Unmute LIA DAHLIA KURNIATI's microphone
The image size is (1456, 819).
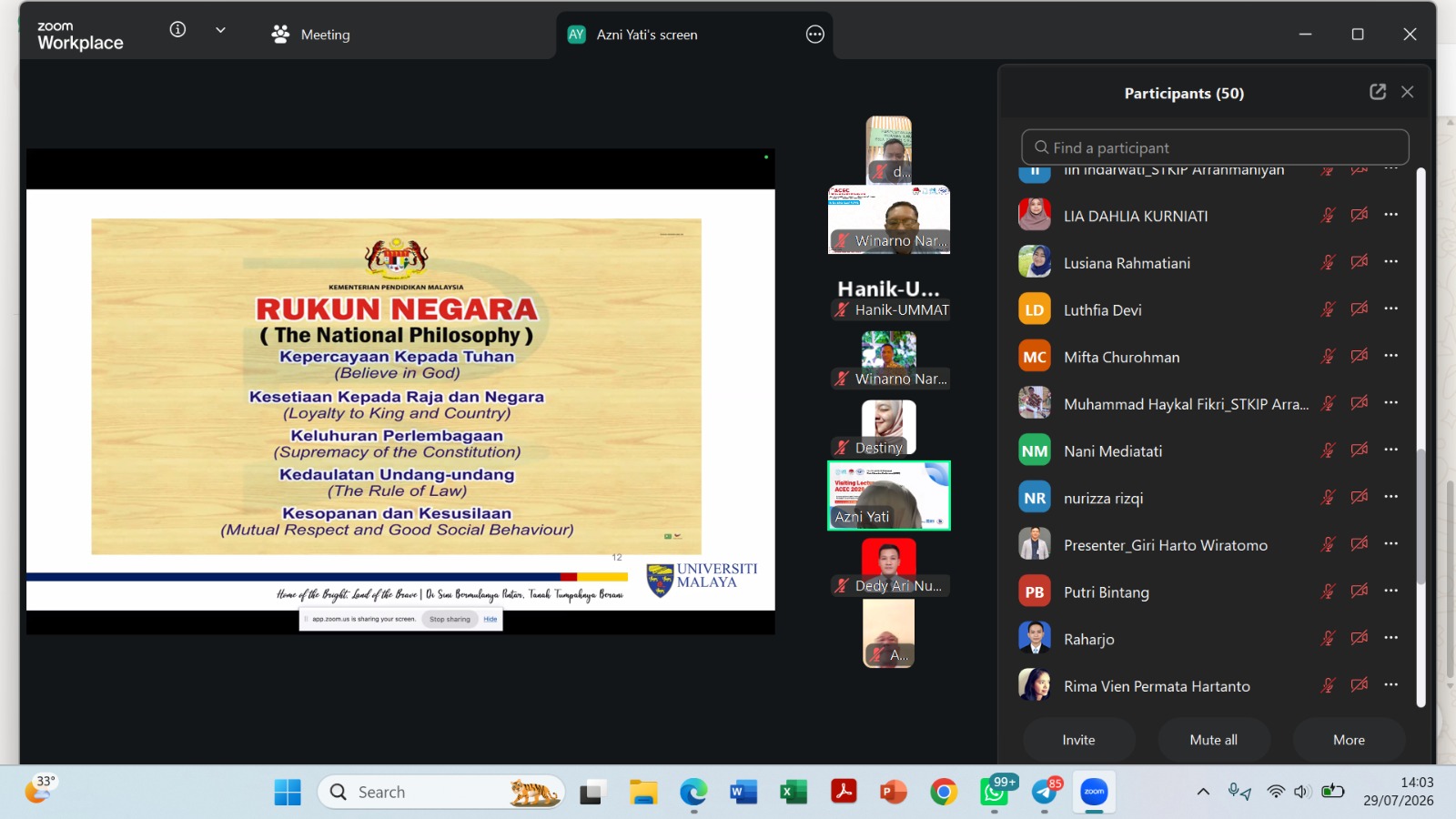[1329, 215]
